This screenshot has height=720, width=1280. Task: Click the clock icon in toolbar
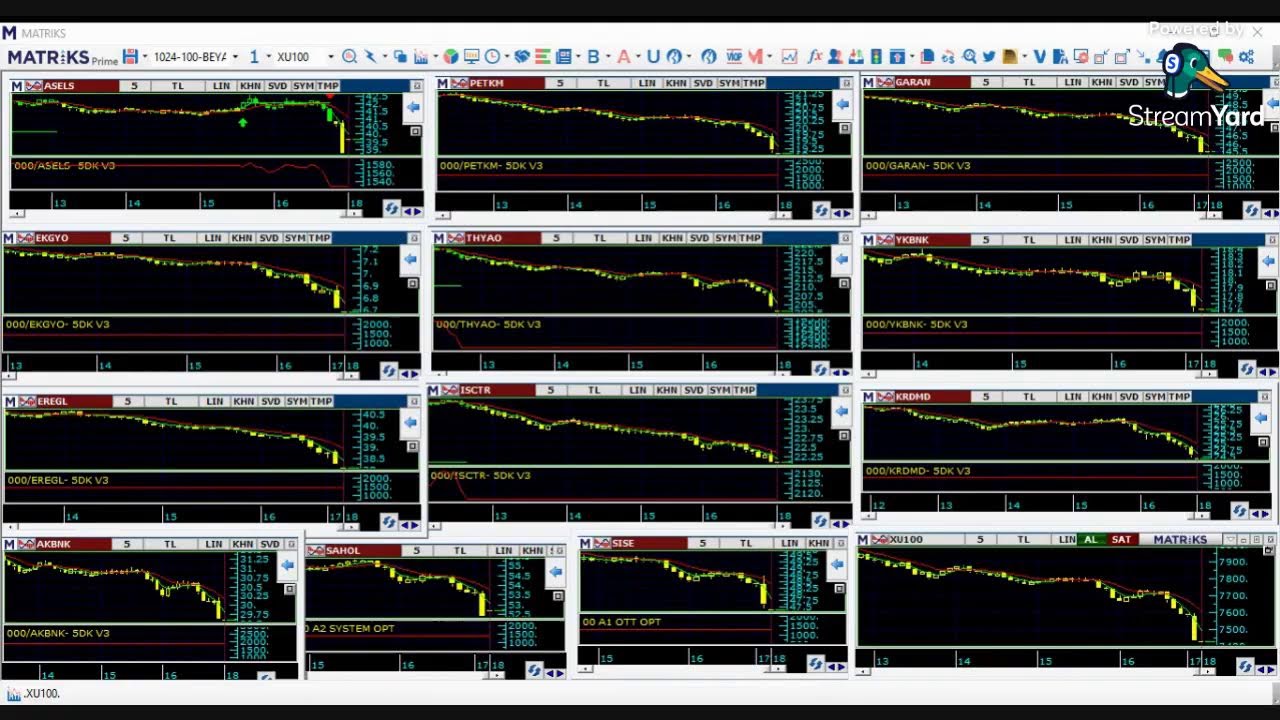492,57
